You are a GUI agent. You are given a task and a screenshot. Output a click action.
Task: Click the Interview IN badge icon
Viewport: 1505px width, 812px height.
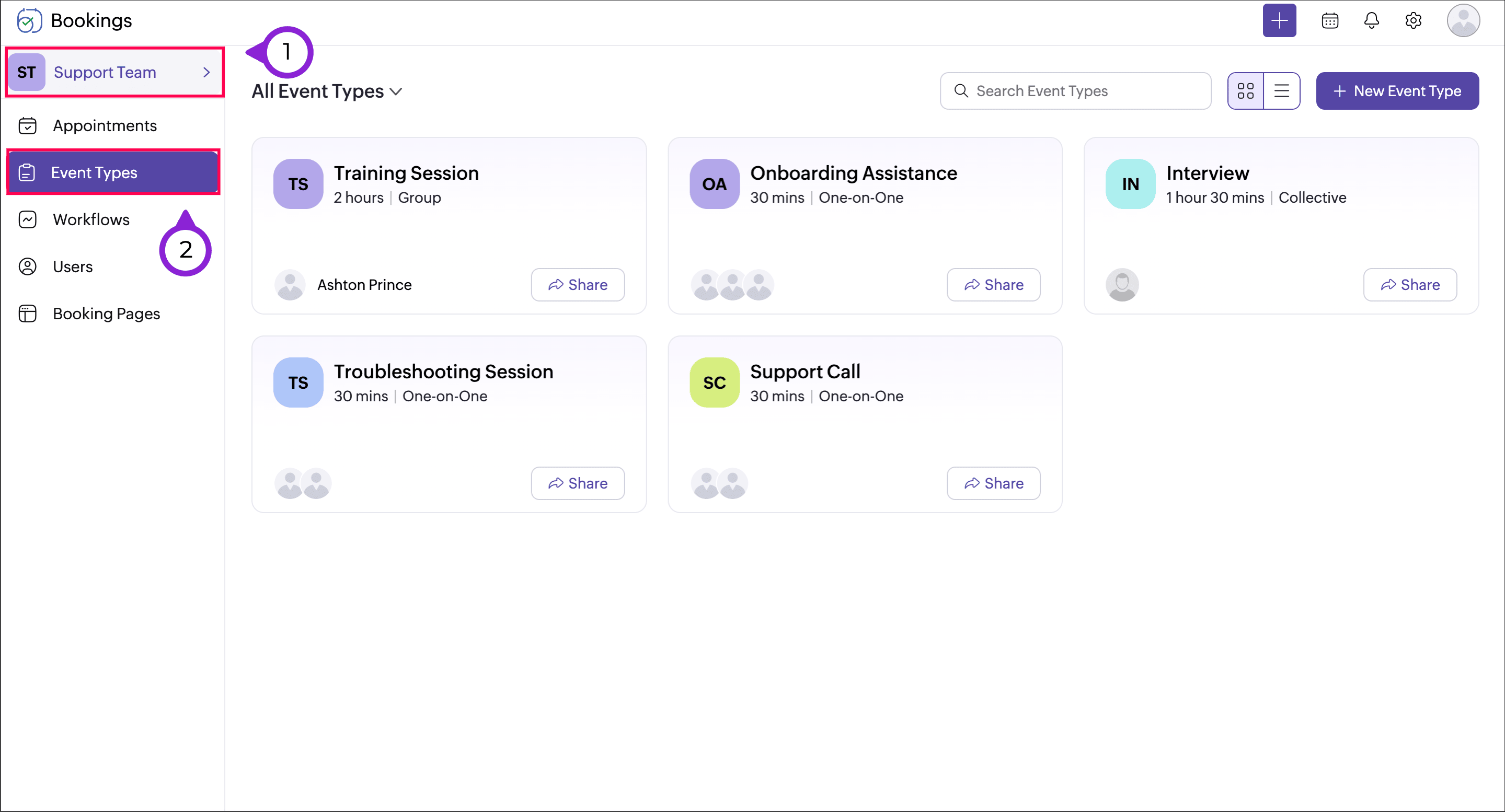(x=1130, y=184)
